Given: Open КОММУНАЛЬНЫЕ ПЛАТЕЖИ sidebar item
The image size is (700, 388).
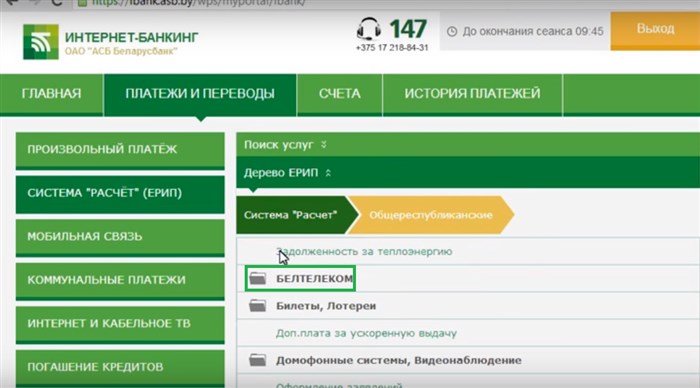Looking at the screenshot, I should pyautogui.click(x=120, y=281).
